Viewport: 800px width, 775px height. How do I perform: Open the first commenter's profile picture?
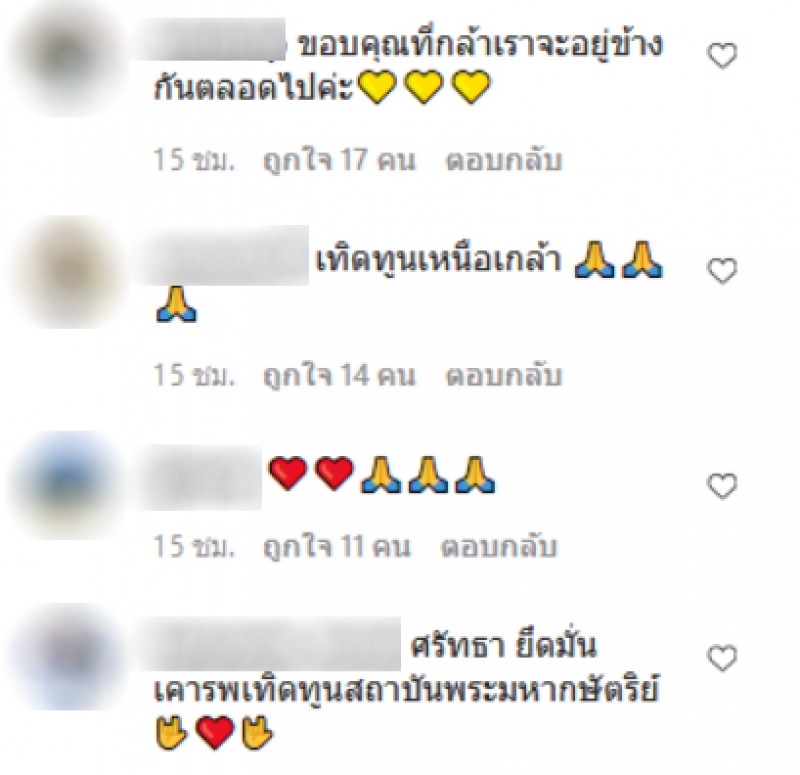point(66,59)
